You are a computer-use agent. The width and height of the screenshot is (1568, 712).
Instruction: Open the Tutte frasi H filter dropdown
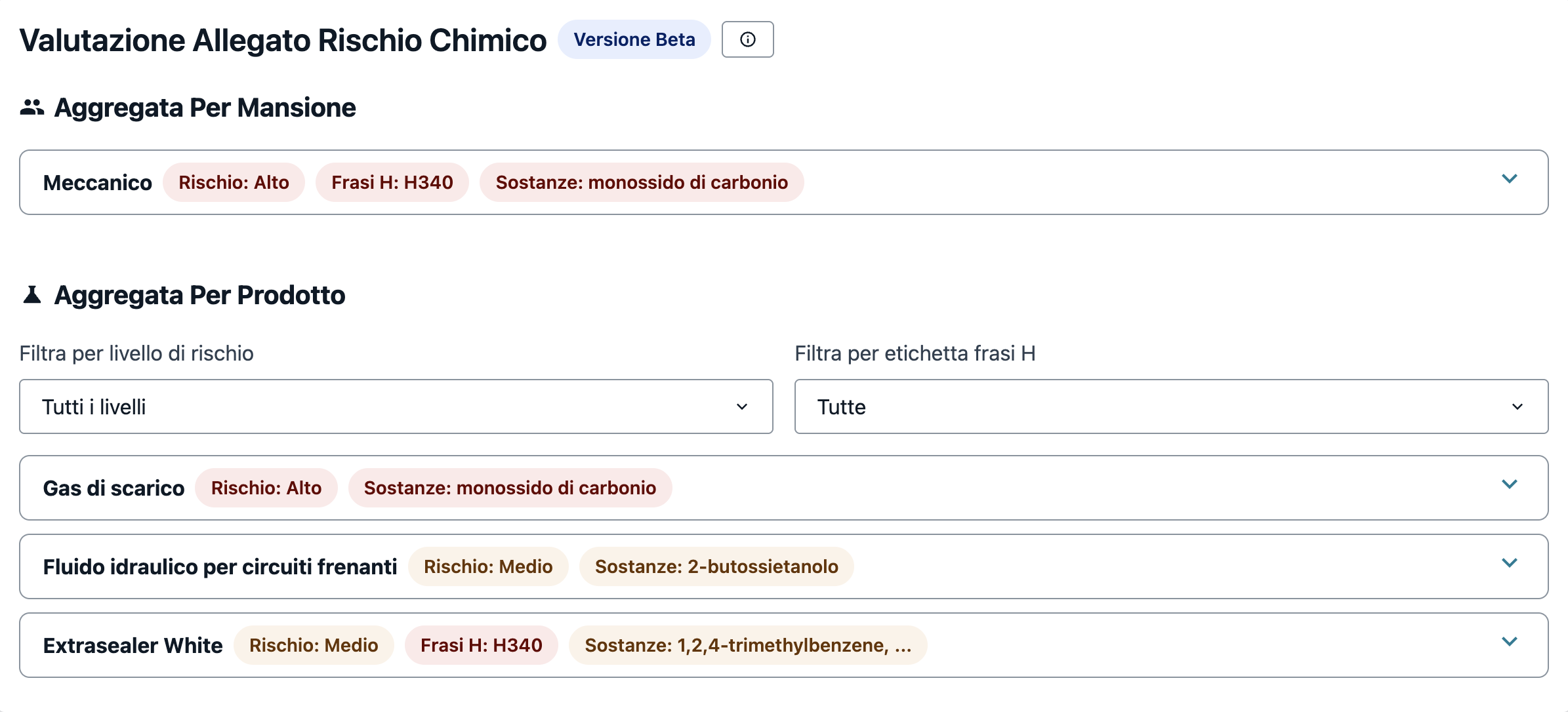1171,406
